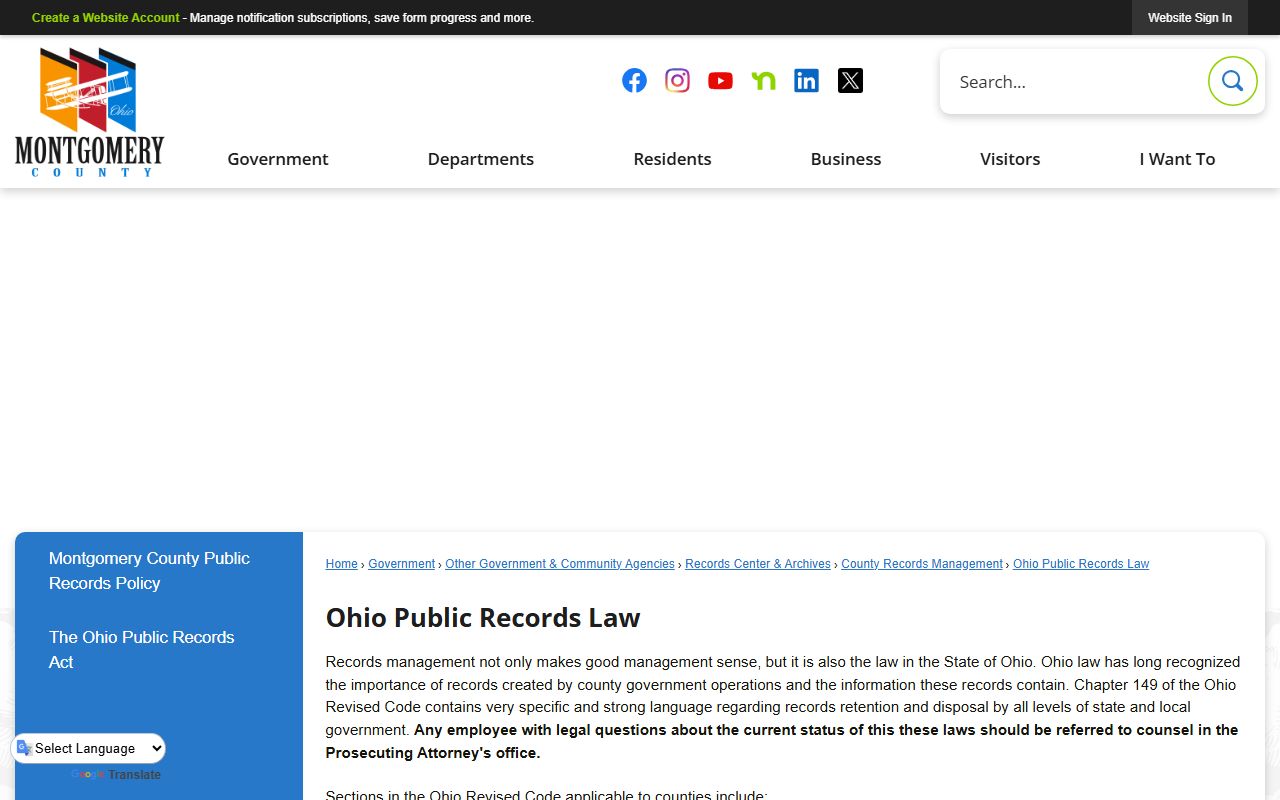This screenshot has height=800, width=1280.
Task: Open the I Want To menu
Action: tap(1177, 159)
